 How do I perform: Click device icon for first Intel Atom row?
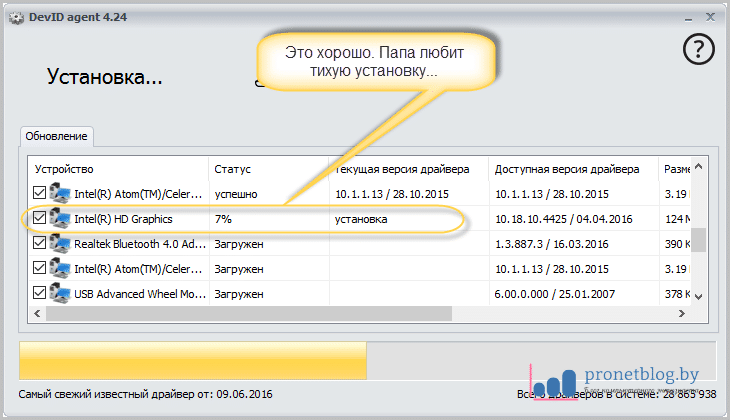pyautogui.click(x=60, y=193)
